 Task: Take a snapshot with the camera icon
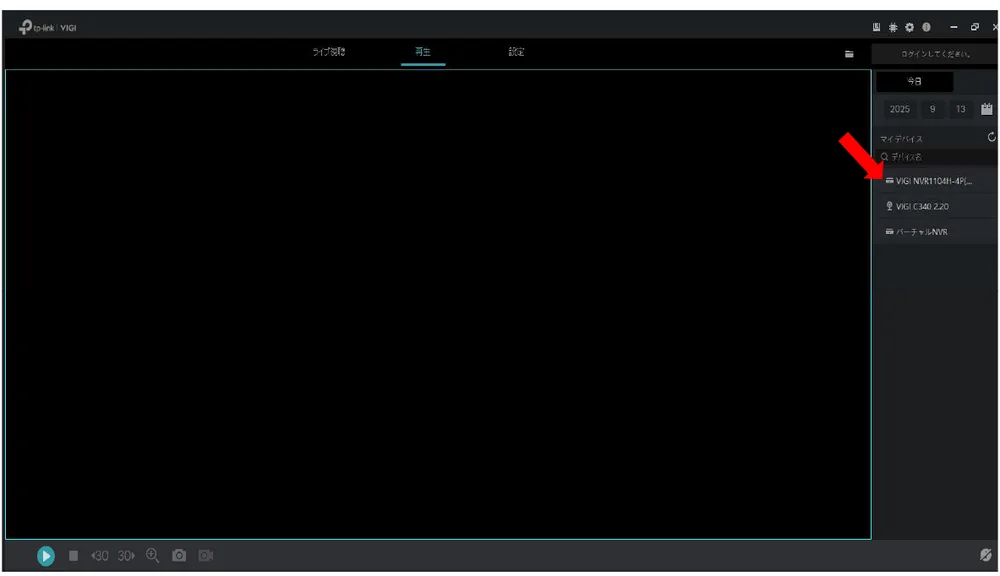179,556
